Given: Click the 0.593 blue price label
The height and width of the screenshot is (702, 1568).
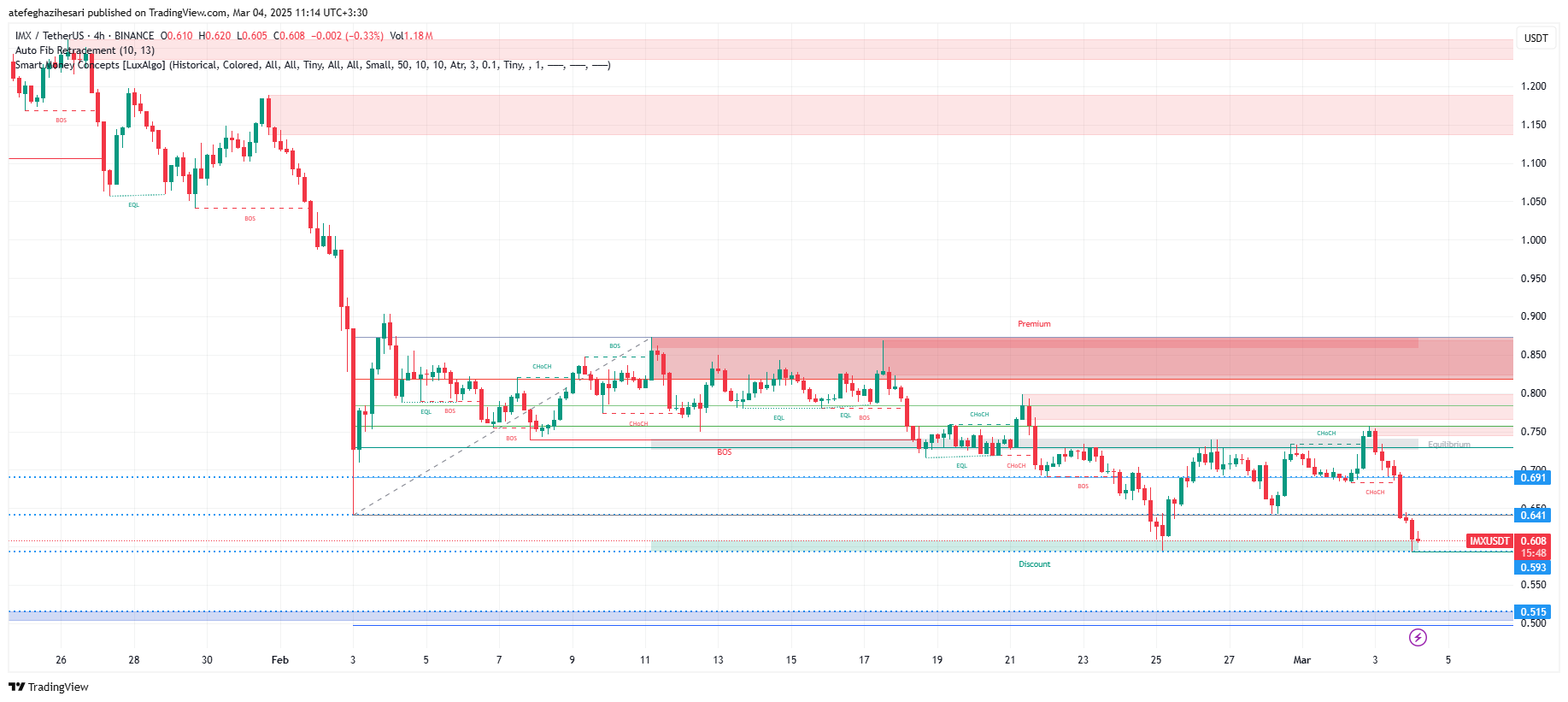Looking at the screenshot, I should (x=1534, y=568).
